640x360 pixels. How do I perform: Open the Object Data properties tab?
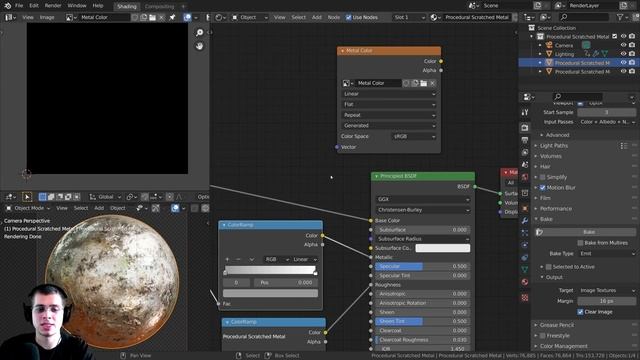tap(525, 269)
